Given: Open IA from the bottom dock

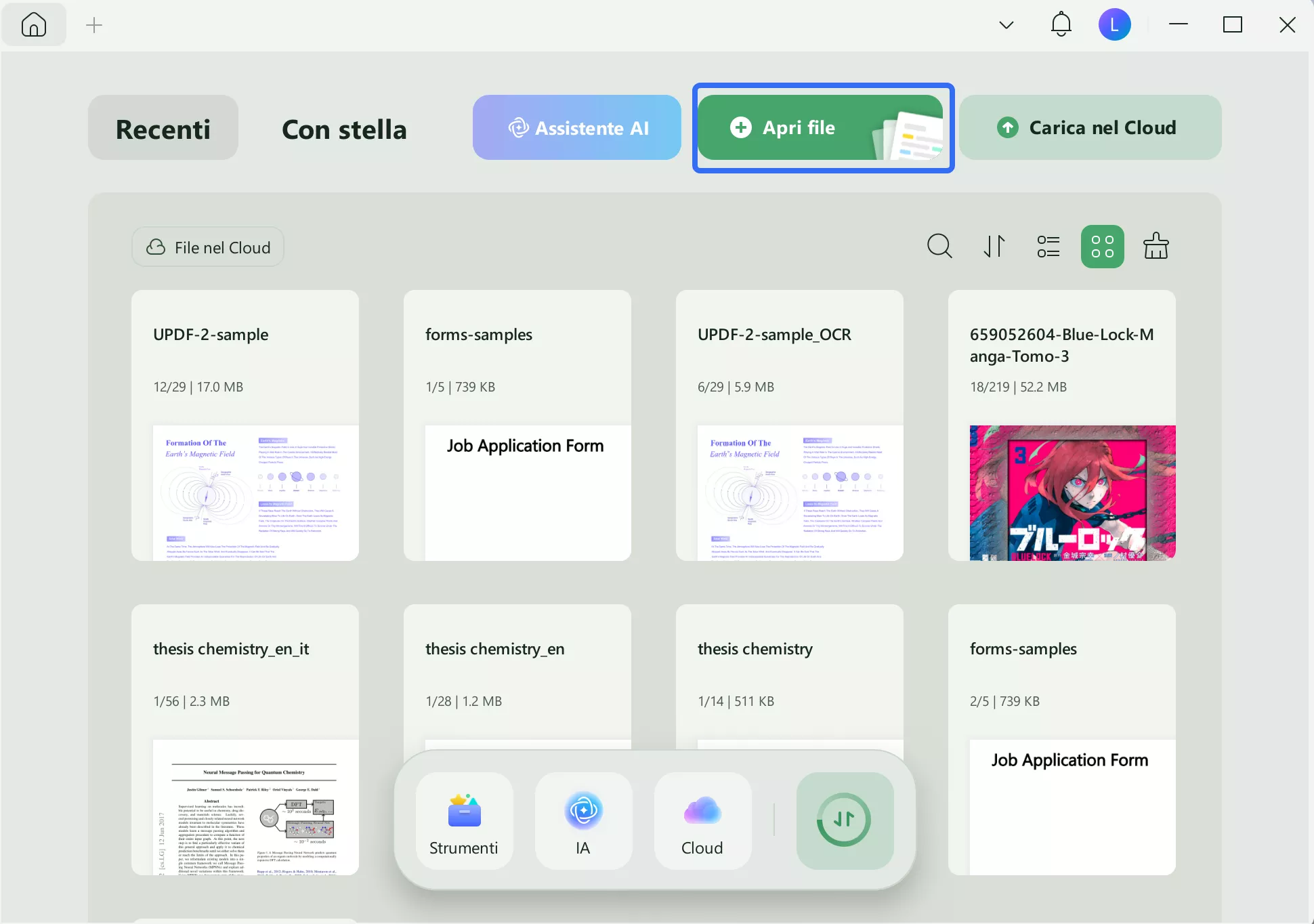Looking at the screenshot, I should coord(583,821).
